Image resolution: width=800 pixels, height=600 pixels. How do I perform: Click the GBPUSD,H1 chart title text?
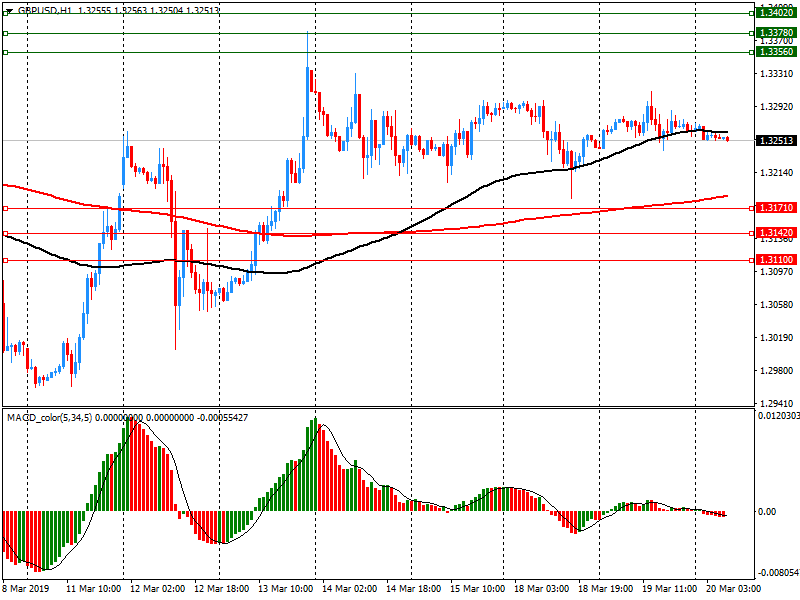48,9
